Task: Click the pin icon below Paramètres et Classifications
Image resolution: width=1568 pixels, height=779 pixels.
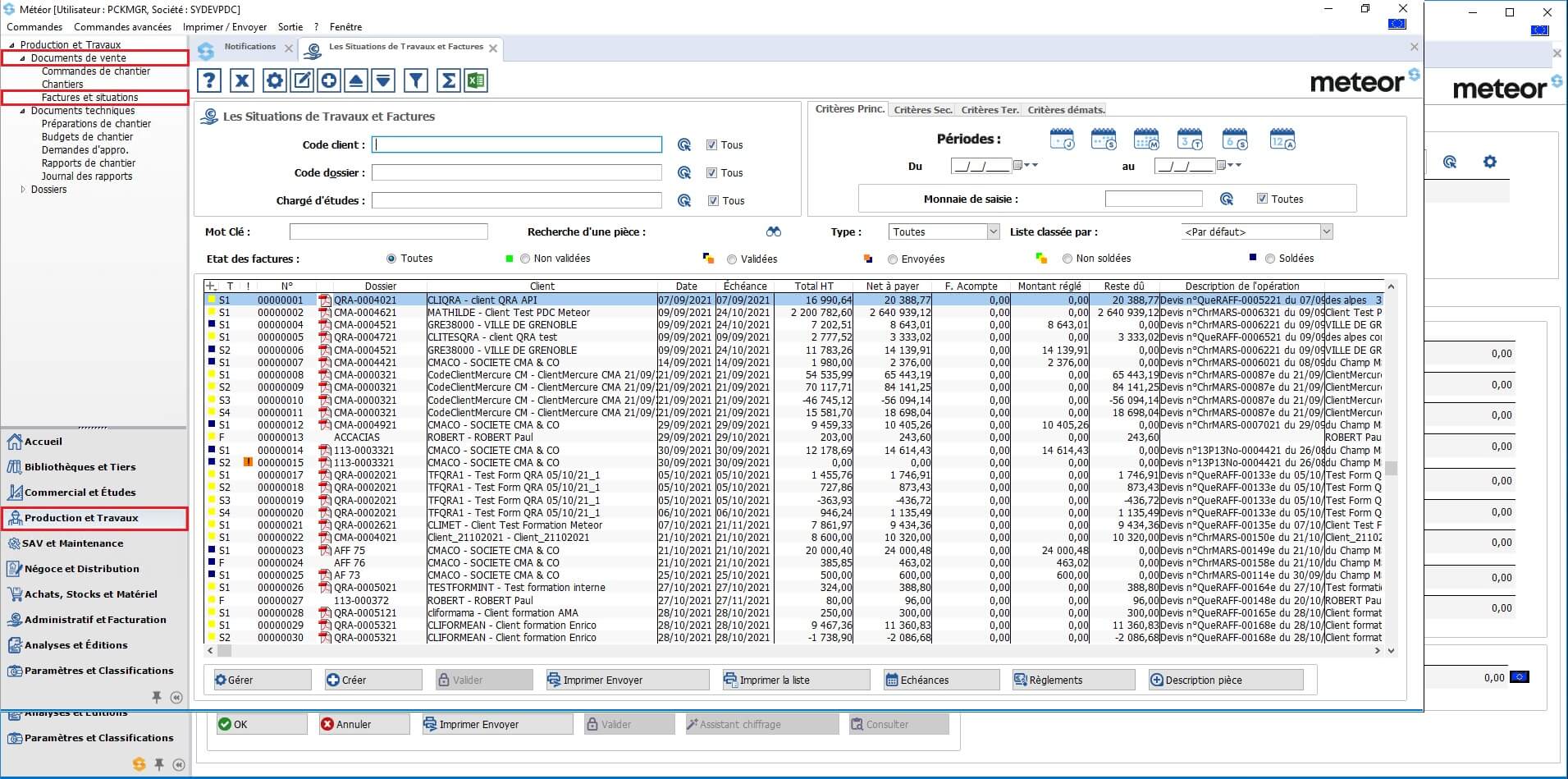Action: click(x=156, y=697)
